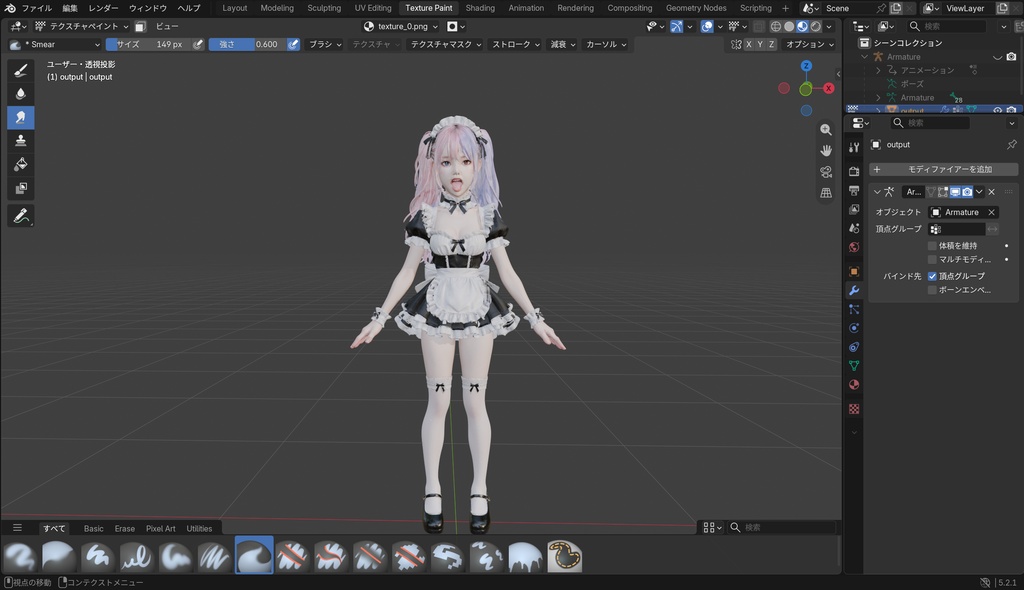Open the 減衰 falloff dropdown

[562, 44]
